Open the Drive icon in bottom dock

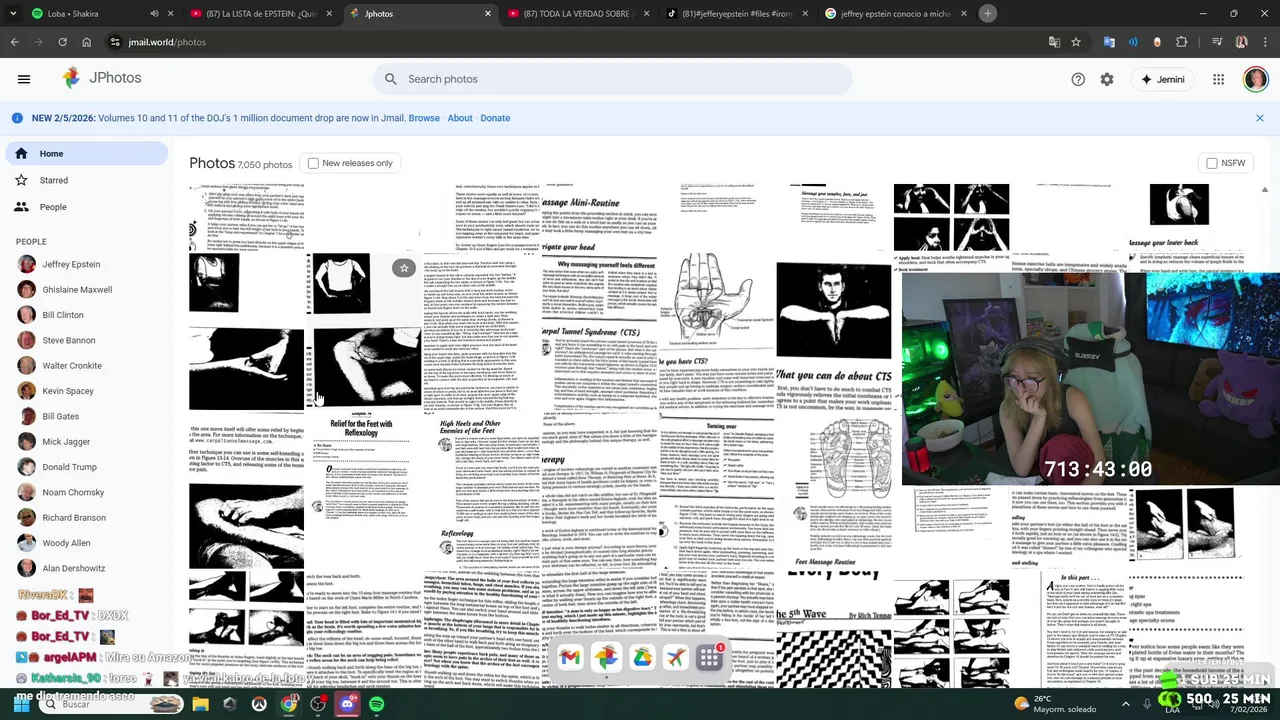coord(642,657)
